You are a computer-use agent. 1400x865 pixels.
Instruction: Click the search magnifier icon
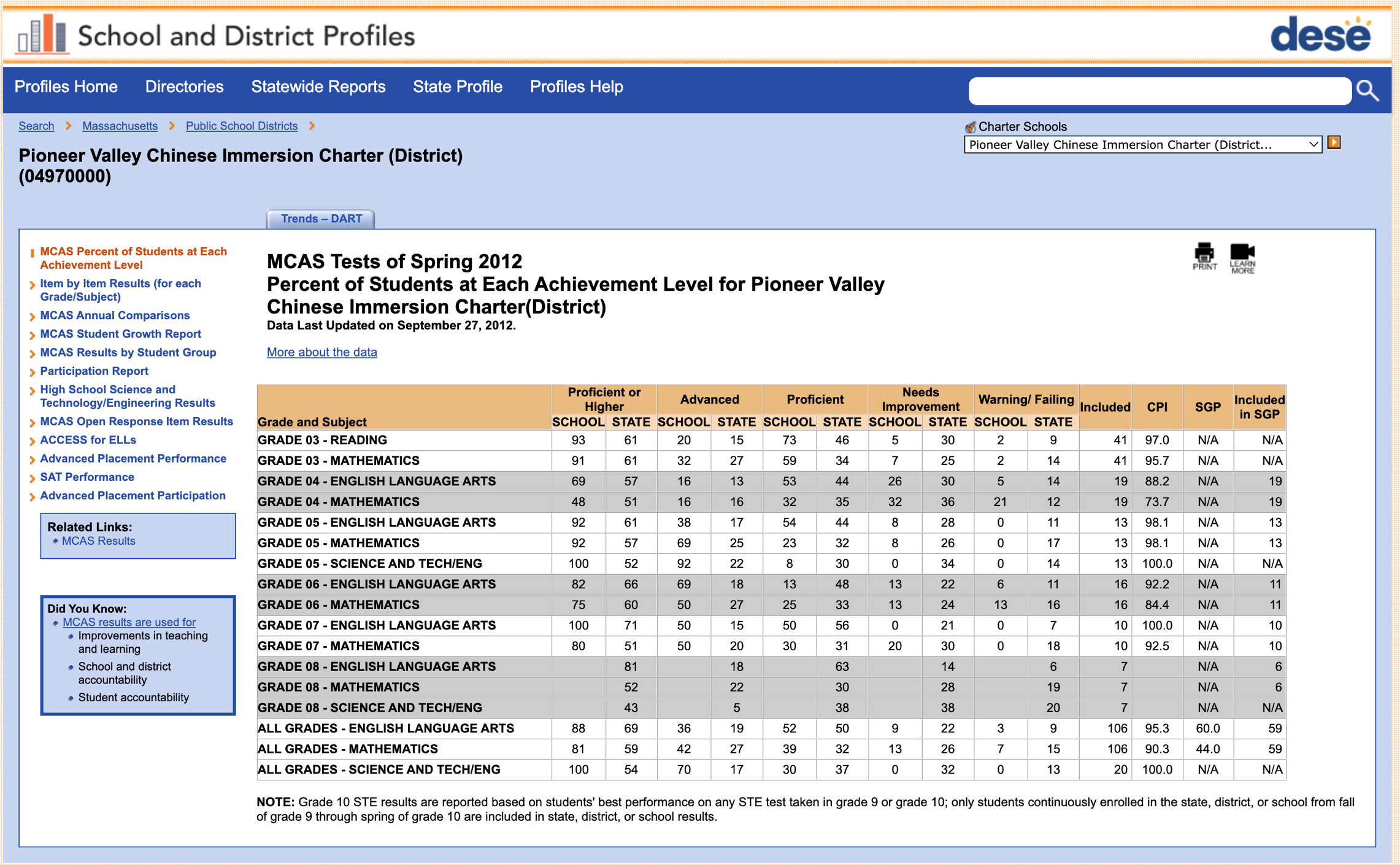coord(1367,91)
